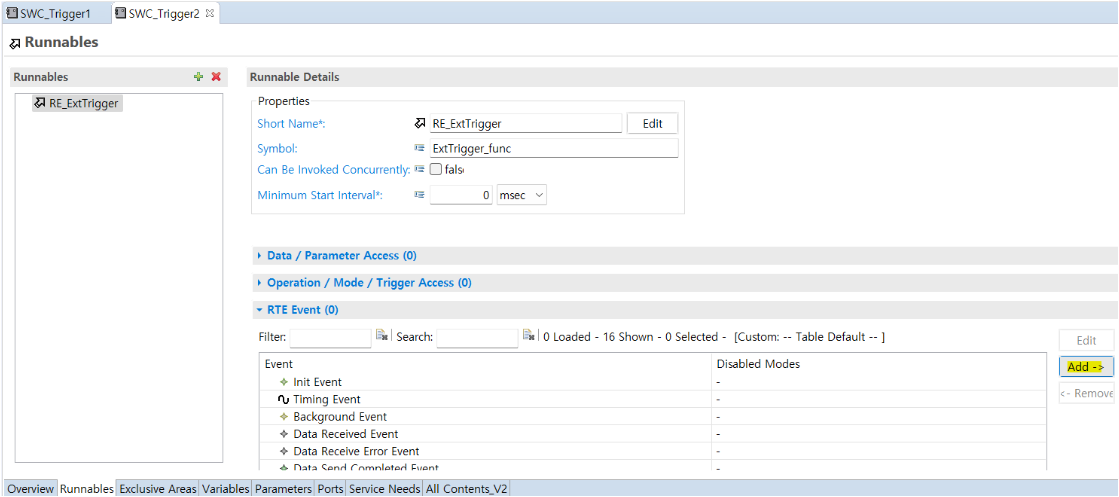Click the Search text field

(x=477, y=337)
